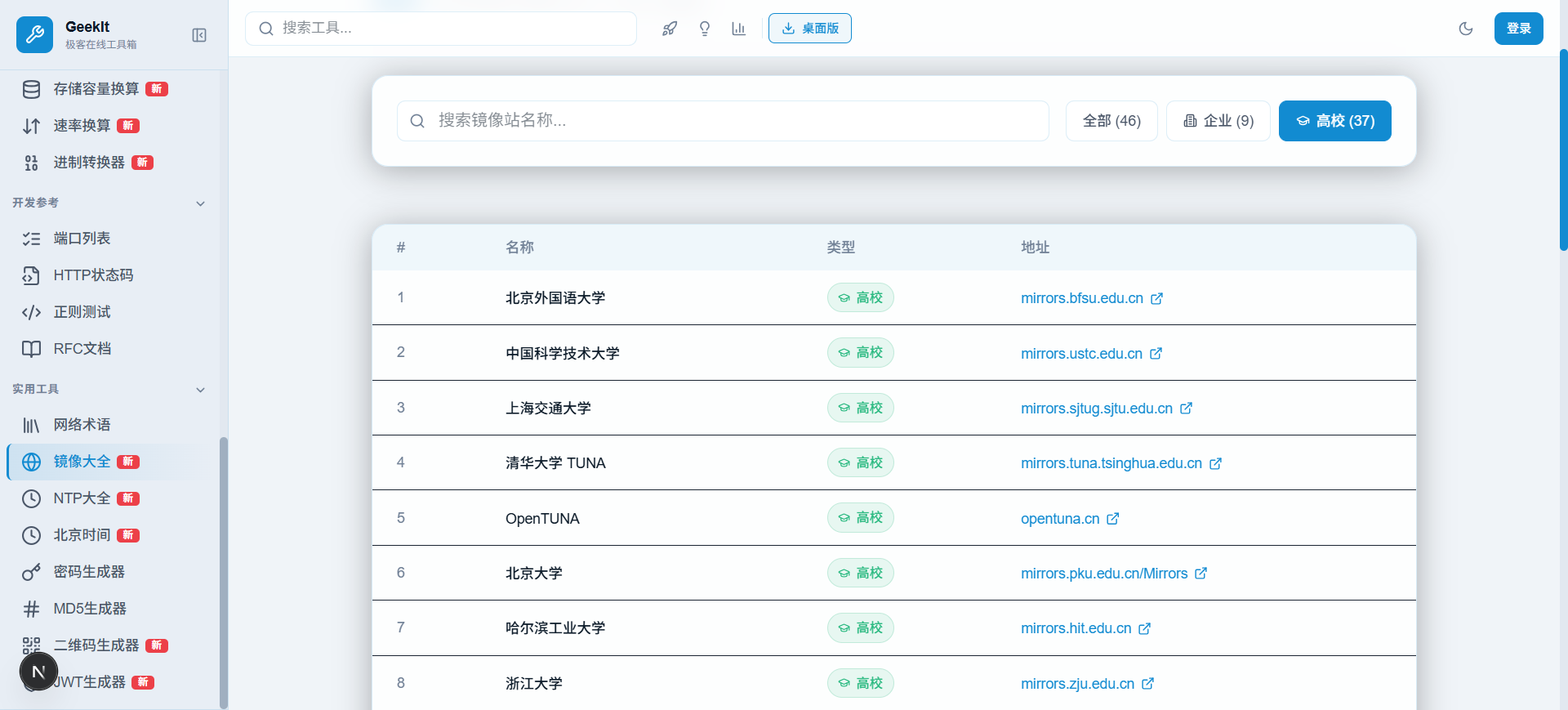This screenshot has height=710, width=1568.
Task: Filter by 高校 (37) tab
Action: click(1335, 121)
